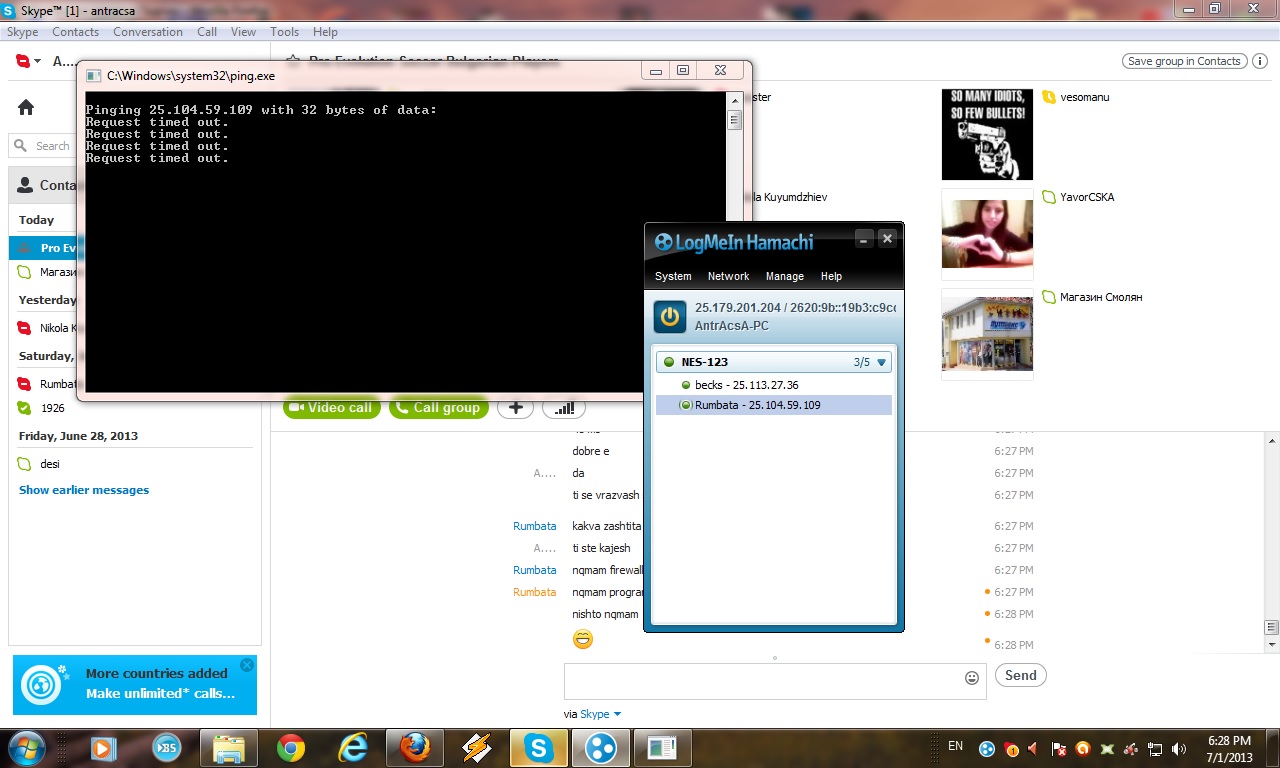This screenshot has height=768, width=1280.
Task: Click the EN language indicator
Action: click(x=955, y=746)
